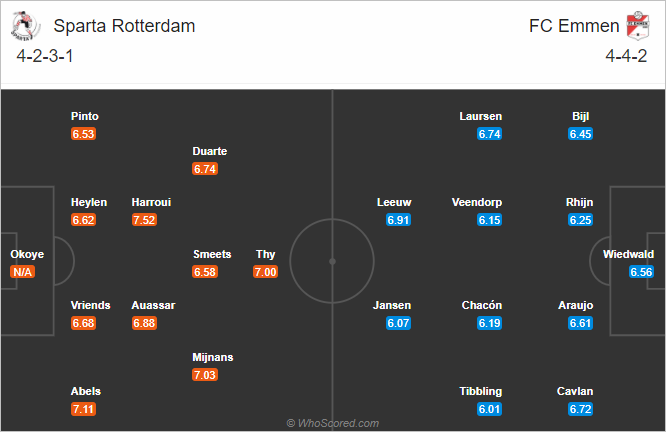Click the 4-2-3-1 formation label
This screenshot has width=666, height=432.
tap(45, 56)
